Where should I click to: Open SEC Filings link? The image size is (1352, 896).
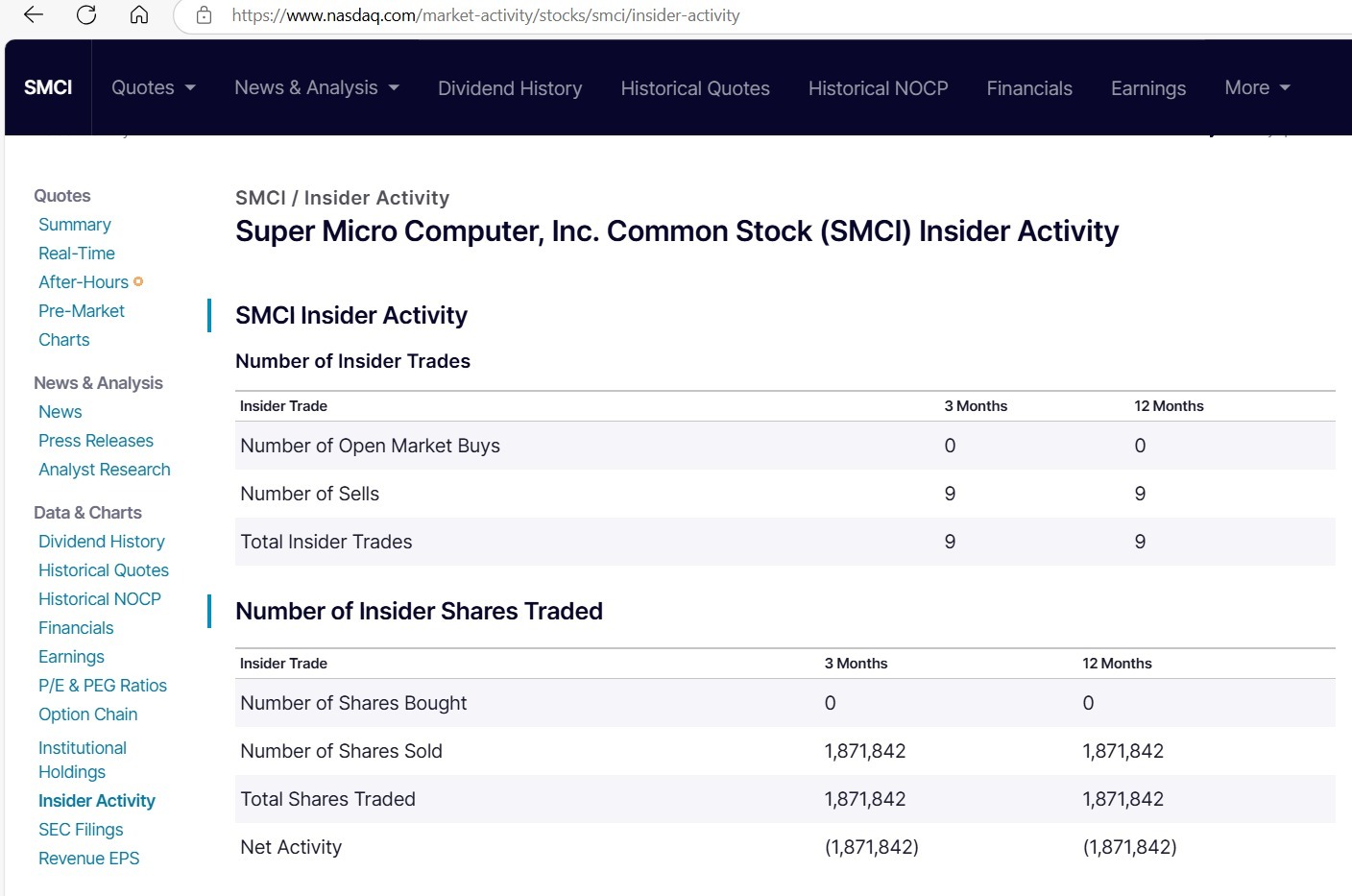pos(81,830)
